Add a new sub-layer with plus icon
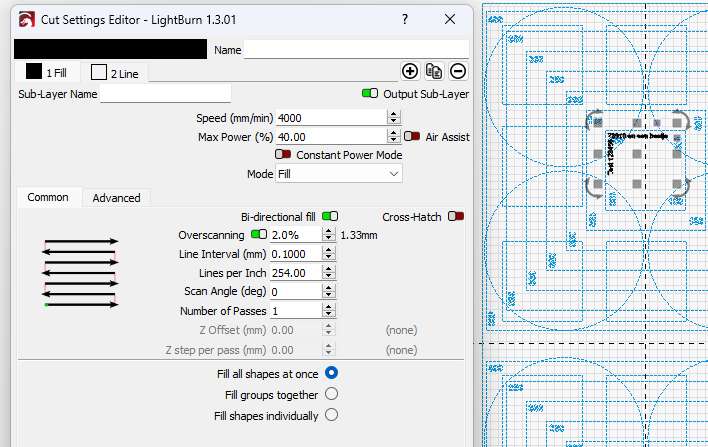Screen dimensions: 708x447 pos(410,71)
